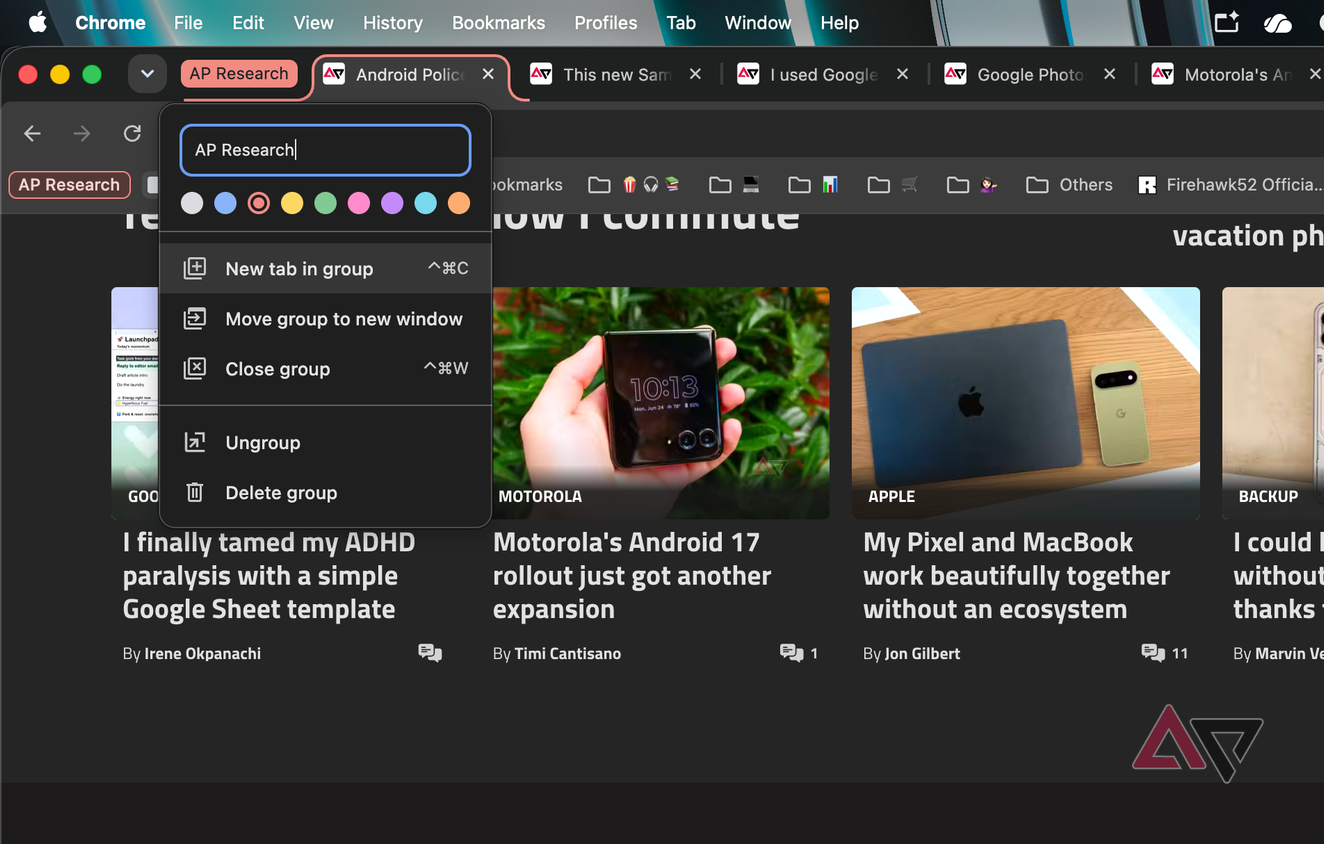The image size is (1324, 844).
Task: Close the Google Photo tab
Action: pos(1109,74)
